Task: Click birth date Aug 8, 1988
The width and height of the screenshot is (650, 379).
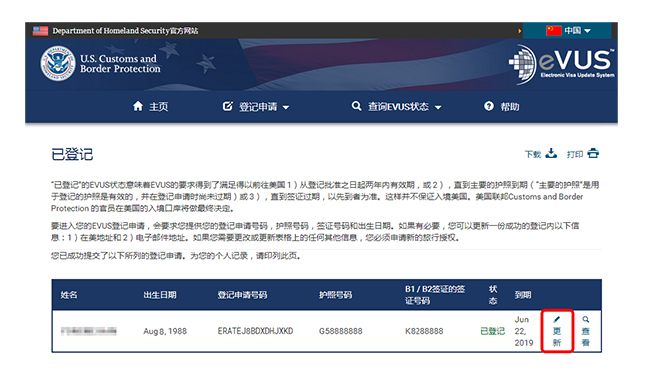Action: [165, 331]
